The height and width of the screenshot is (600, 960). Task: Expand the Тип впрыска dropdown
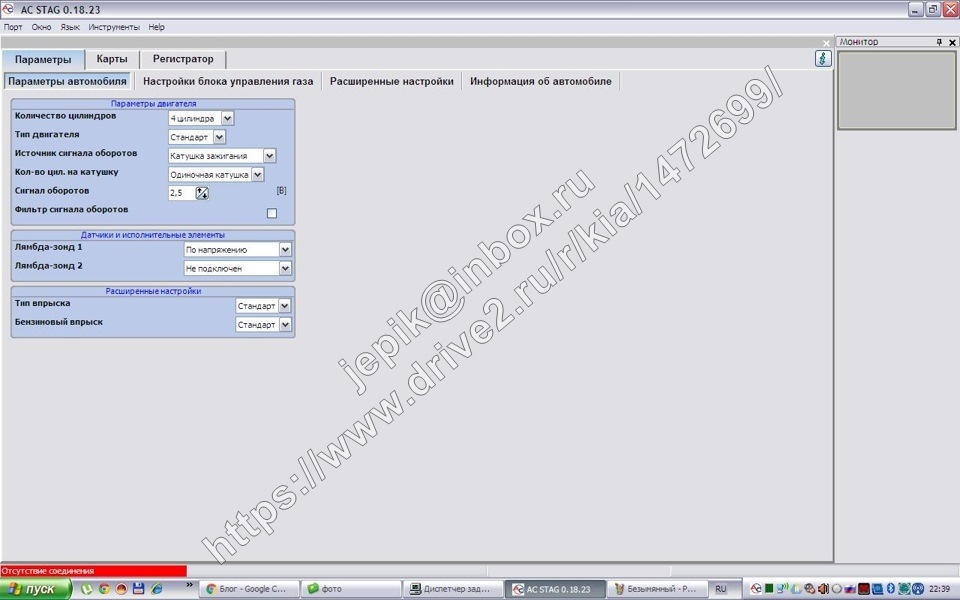(x=285, y=306)
